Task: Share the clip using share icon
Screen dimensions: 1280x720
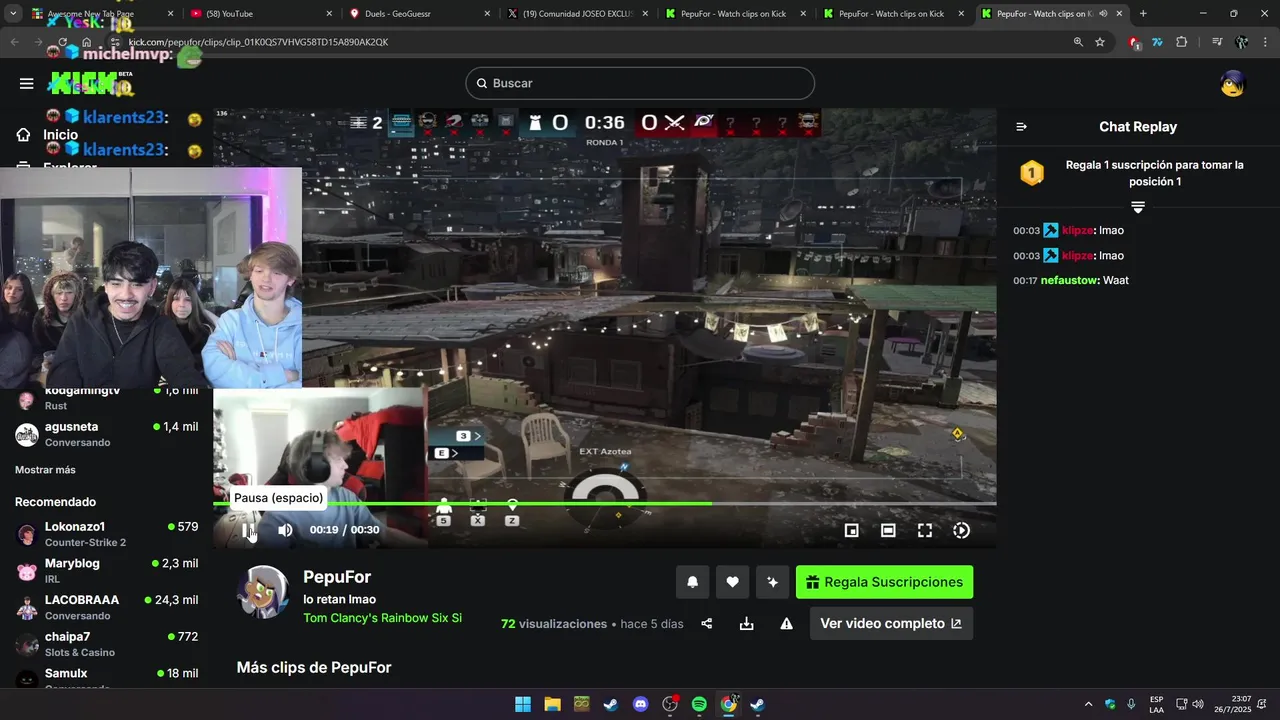Action: point(707,623)
